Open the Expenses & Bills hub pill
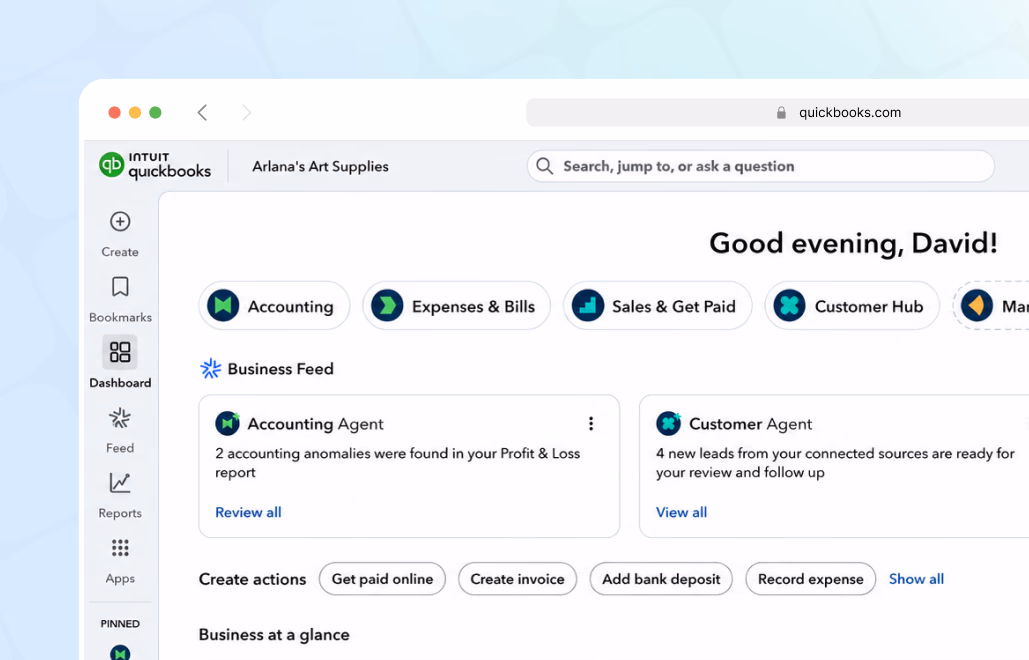Screen dimensions: 1029x660 point(456,306)
